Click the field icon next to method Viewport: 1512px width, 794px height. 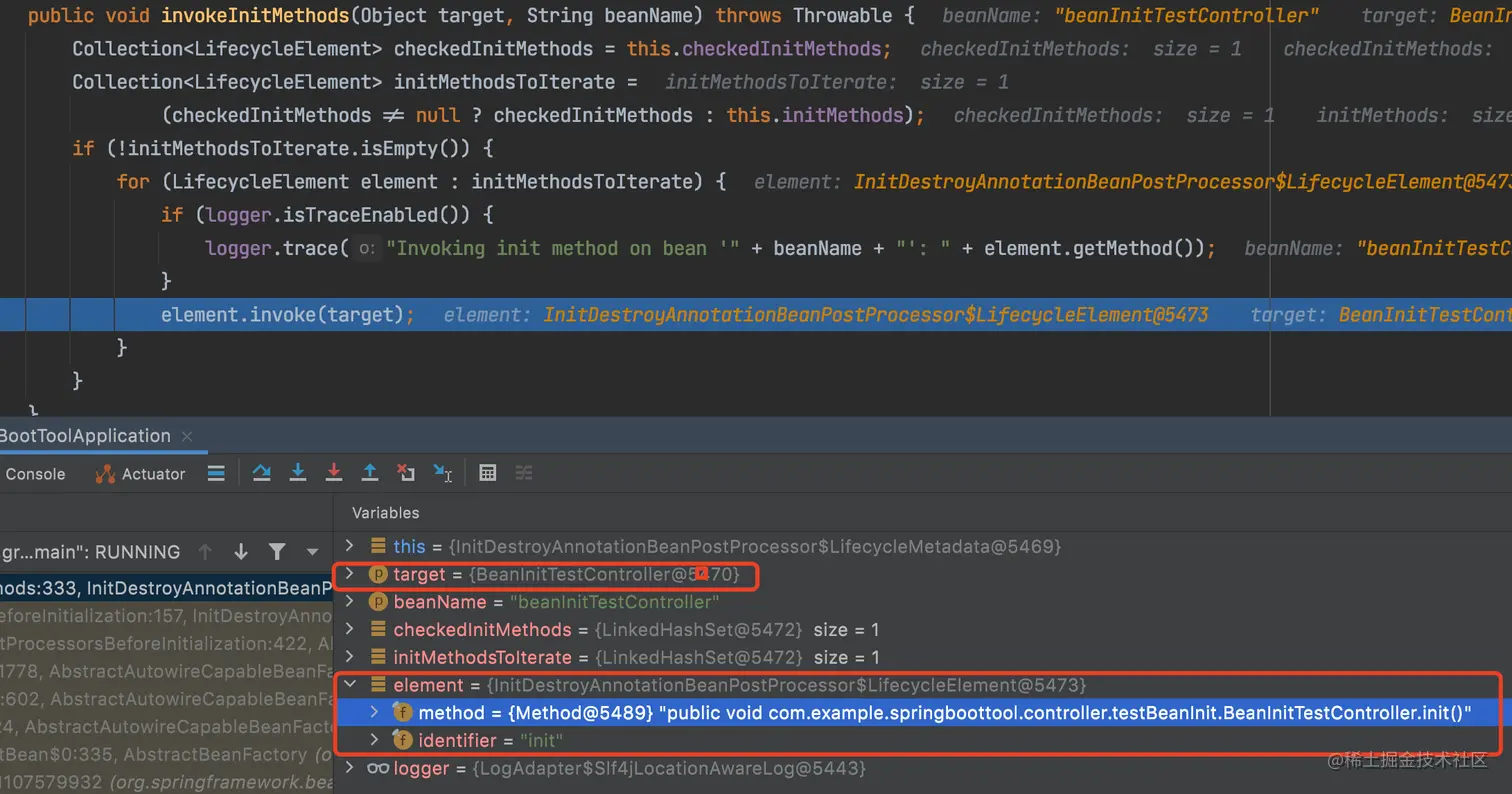coord(402,713)
